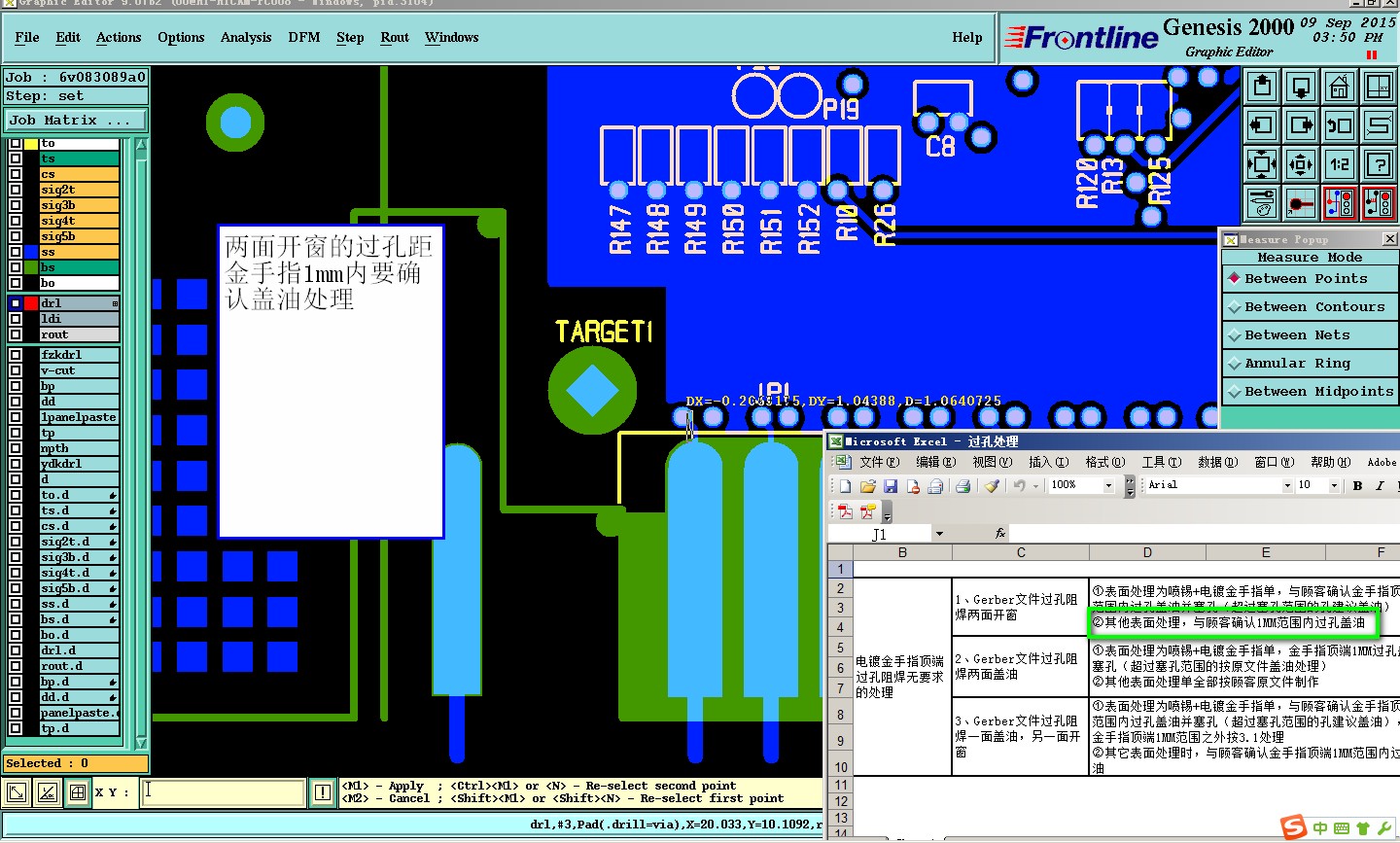Click the pan down icon in Genesis panel
The height and width of the screenshot is (843, 1400).
pos(1301,87)
